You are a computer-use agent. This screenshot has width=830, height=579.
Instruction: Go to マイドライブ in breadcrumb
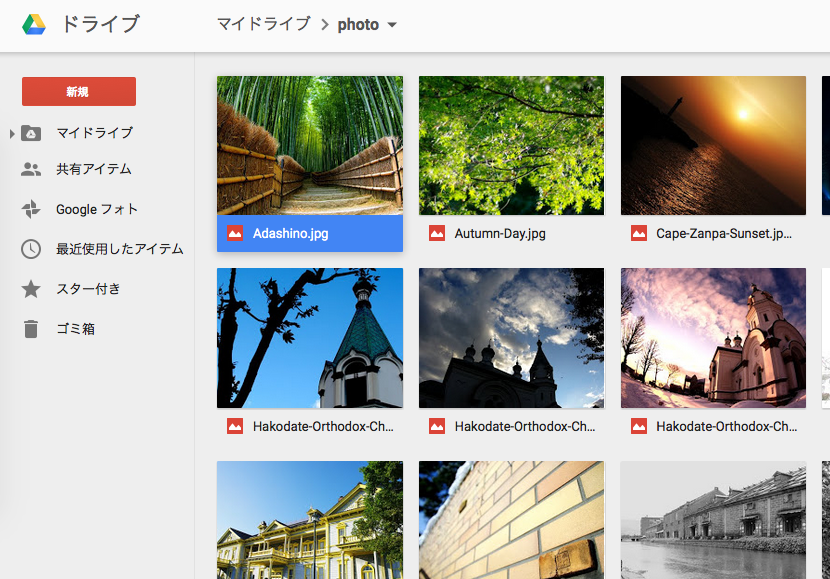point(264,24)
